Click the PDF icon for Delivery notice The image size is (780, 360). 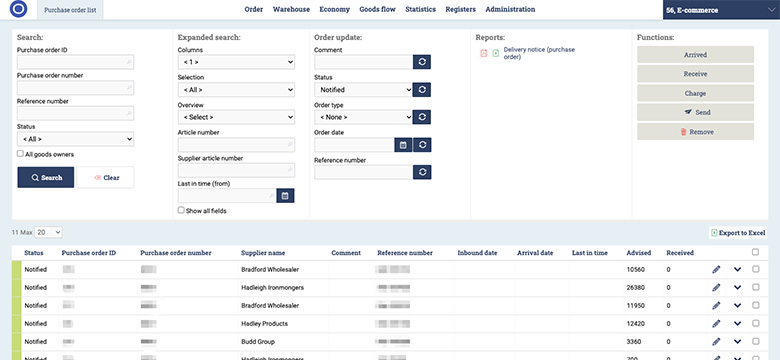pyautogui.click(x=484, y=53)
